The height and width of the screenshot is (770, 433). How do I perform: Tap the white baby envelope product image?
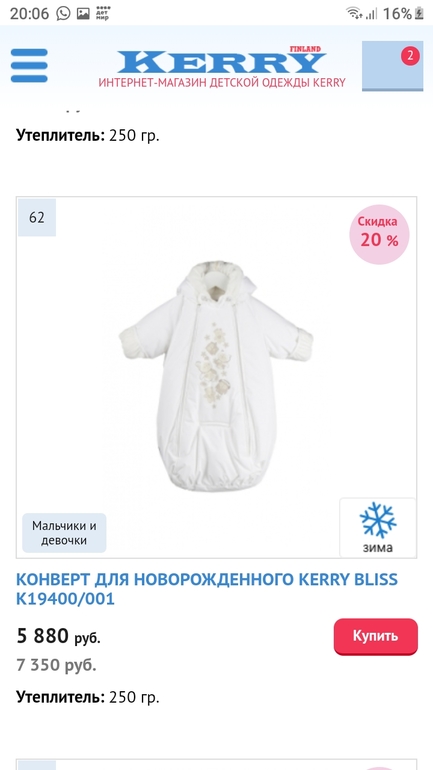tap(216, 376)
